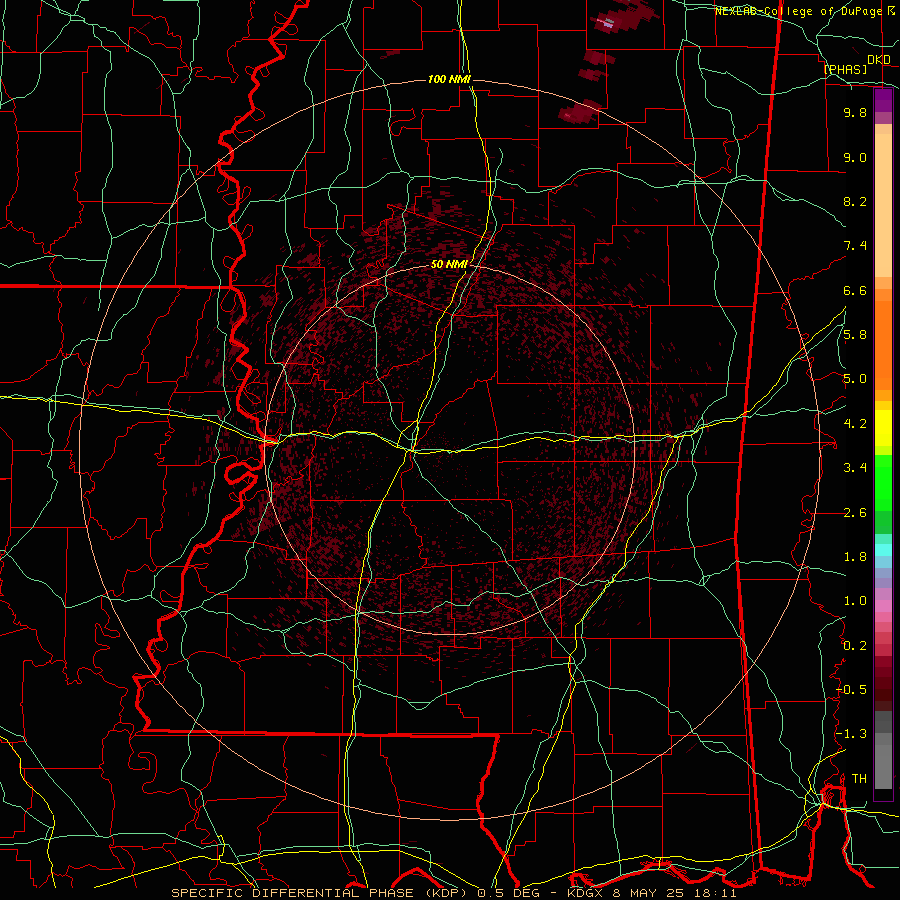Click the 3.4 legend value
The image size is (900, 900).
click(x=855, y=468)
